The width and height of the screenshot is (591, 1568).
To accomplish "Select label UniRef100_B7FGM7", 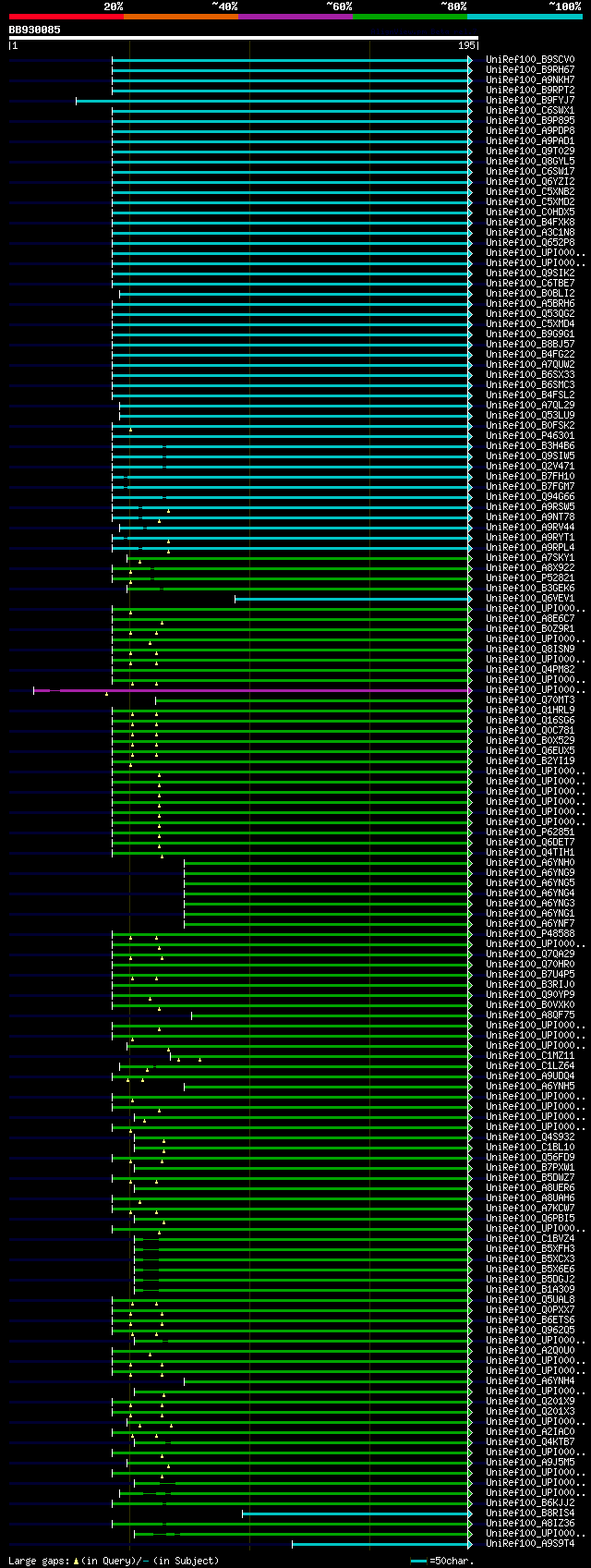I will click(x=530, y=487).
